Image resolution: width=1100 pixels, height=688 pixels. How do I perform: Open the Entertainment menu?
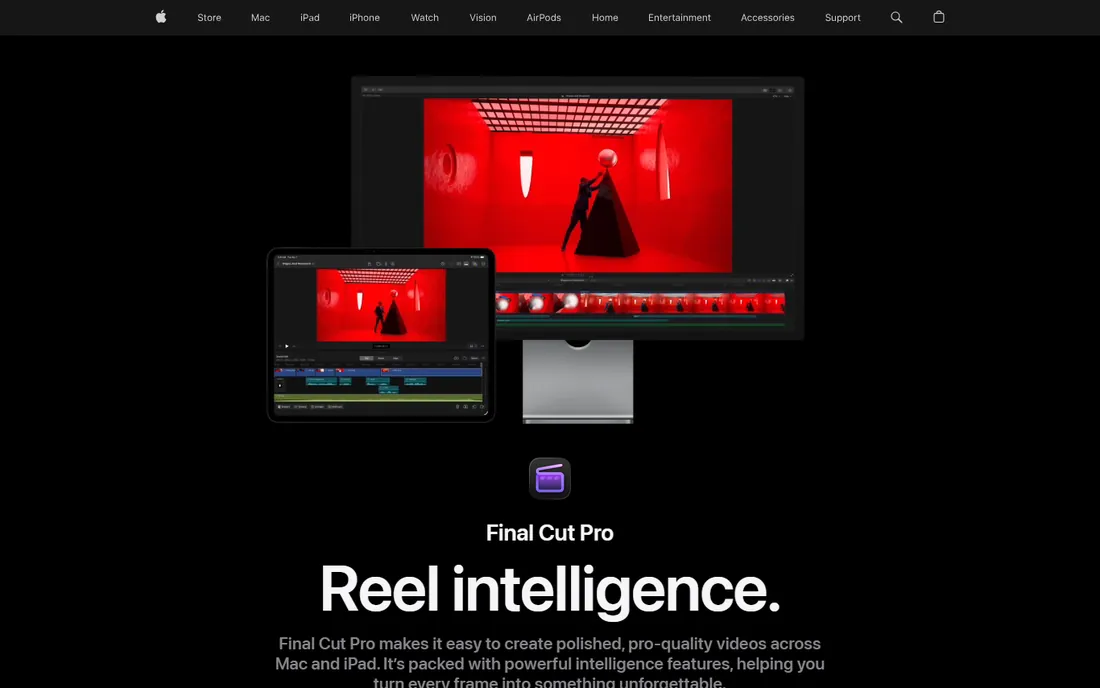click(x=679, y=18)
